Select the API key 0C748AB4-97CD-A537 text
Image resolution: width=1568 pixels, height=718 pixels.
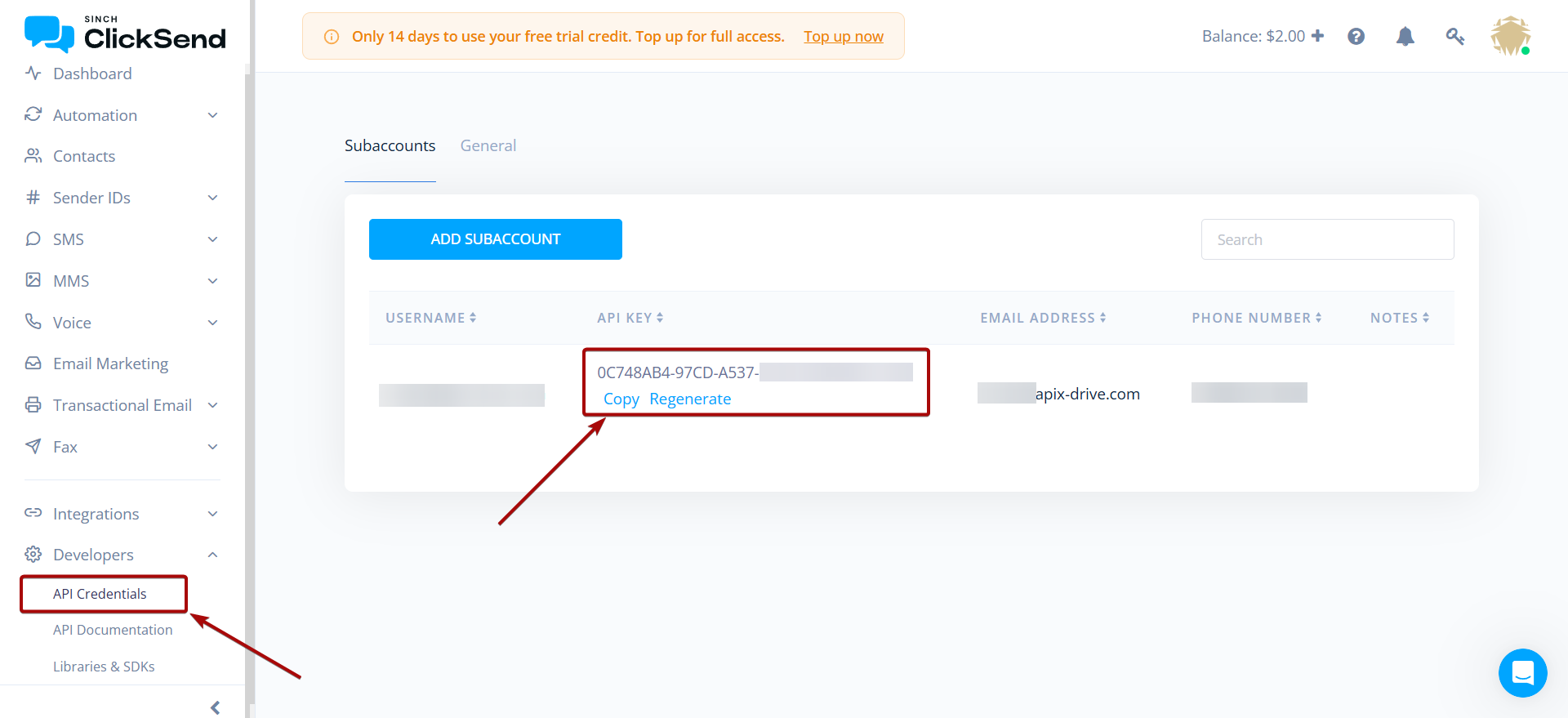point(678,372)
